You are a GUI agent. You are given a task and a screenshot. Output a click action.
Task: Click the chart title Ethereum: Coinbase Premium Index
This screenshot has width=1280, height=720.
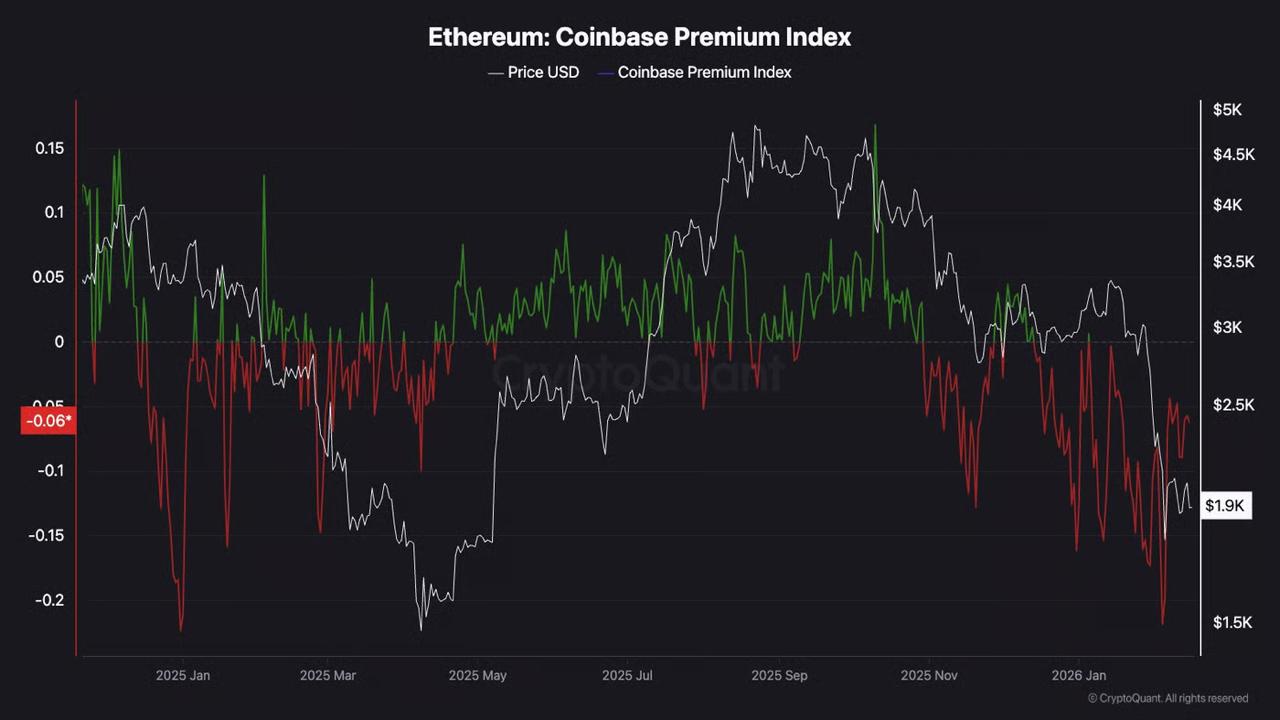640,37
